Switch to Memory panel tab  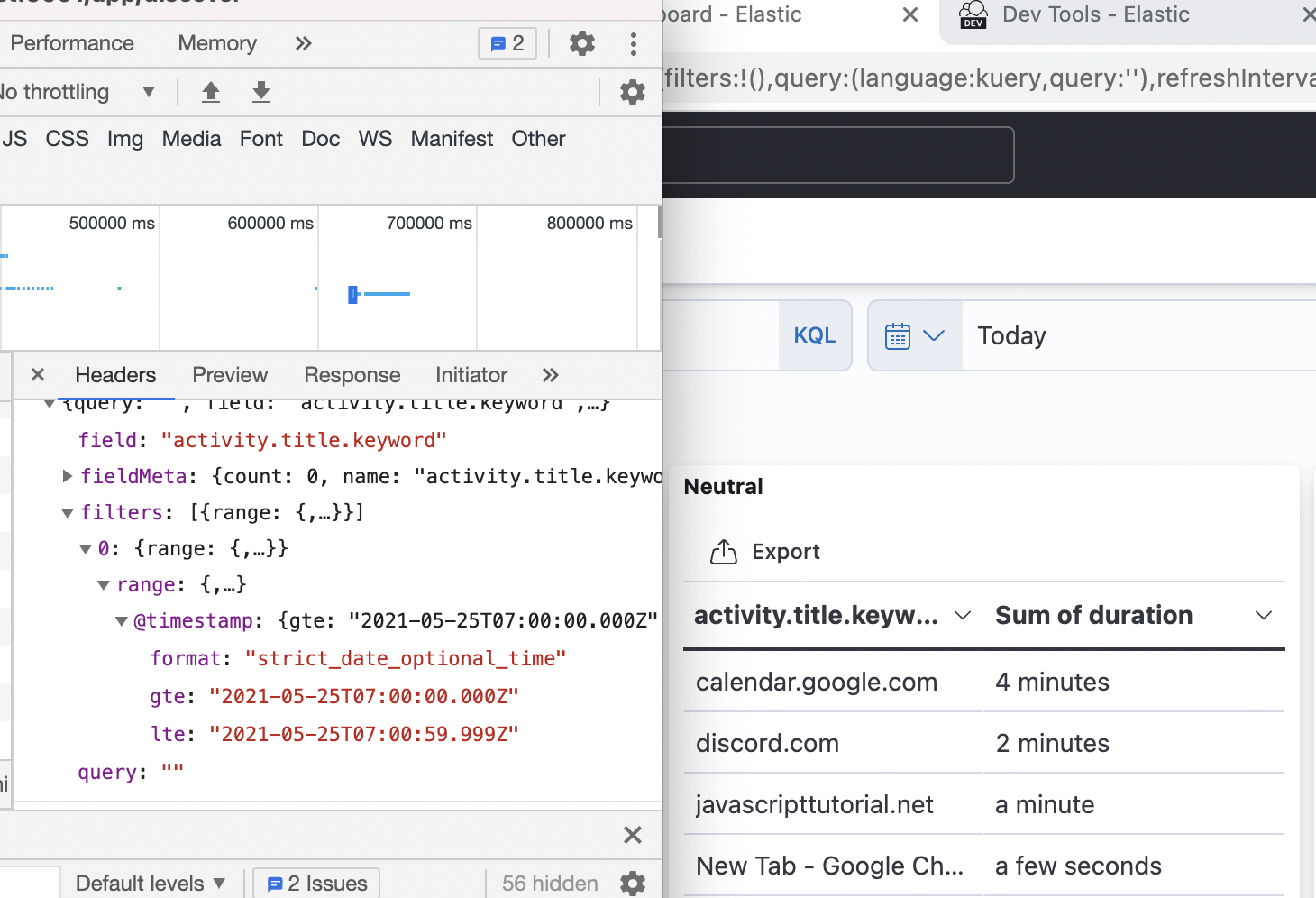coord(217,43)
